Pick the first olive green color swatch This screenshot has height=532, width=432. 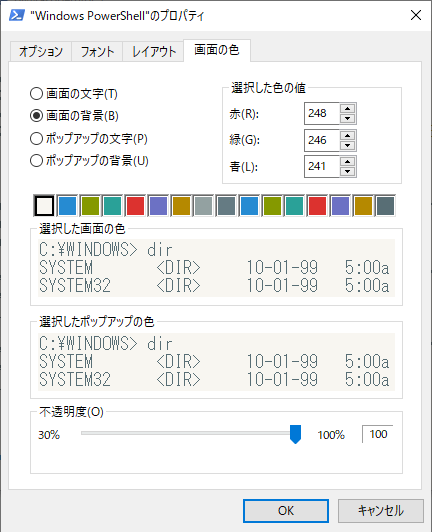tap(90, 206)
